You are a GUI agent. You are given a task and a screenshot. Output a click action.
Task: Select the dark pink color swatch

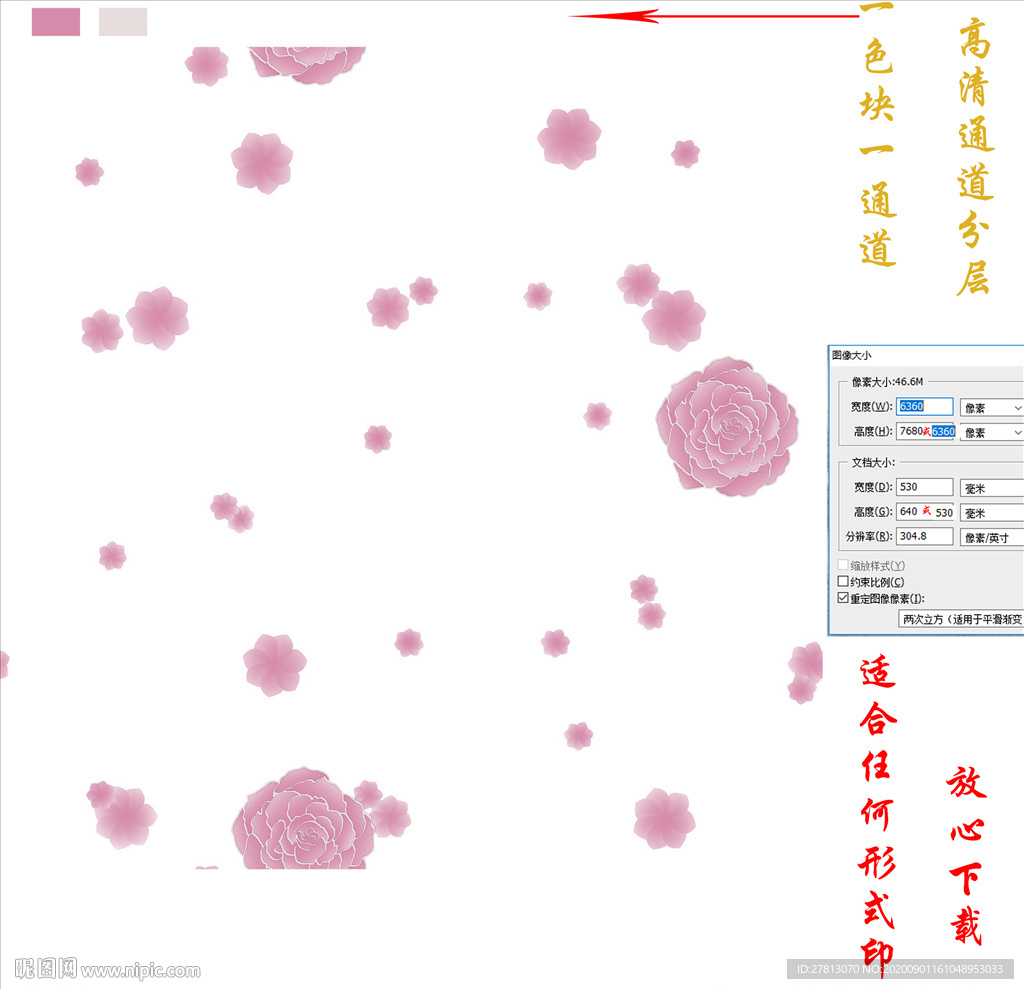tap(55, 22)
